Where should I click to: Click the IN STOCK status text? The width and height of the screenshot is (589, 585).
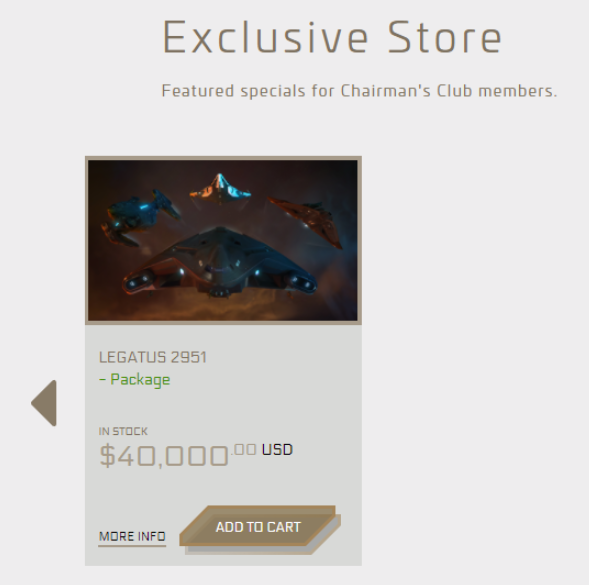[123, 431]
